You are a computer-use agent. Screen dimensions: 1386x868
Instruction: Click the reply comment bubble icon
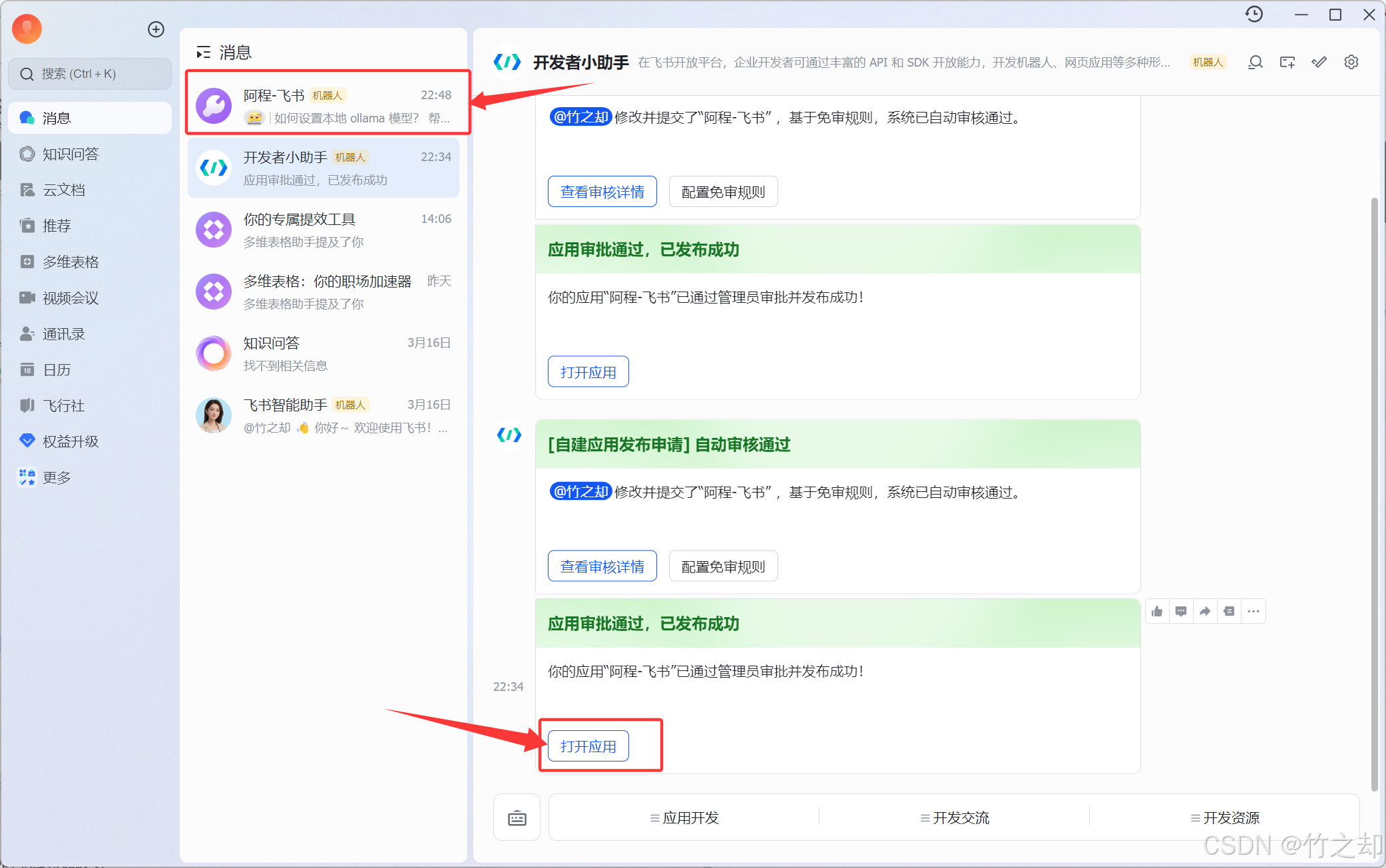coord(1181,611)
